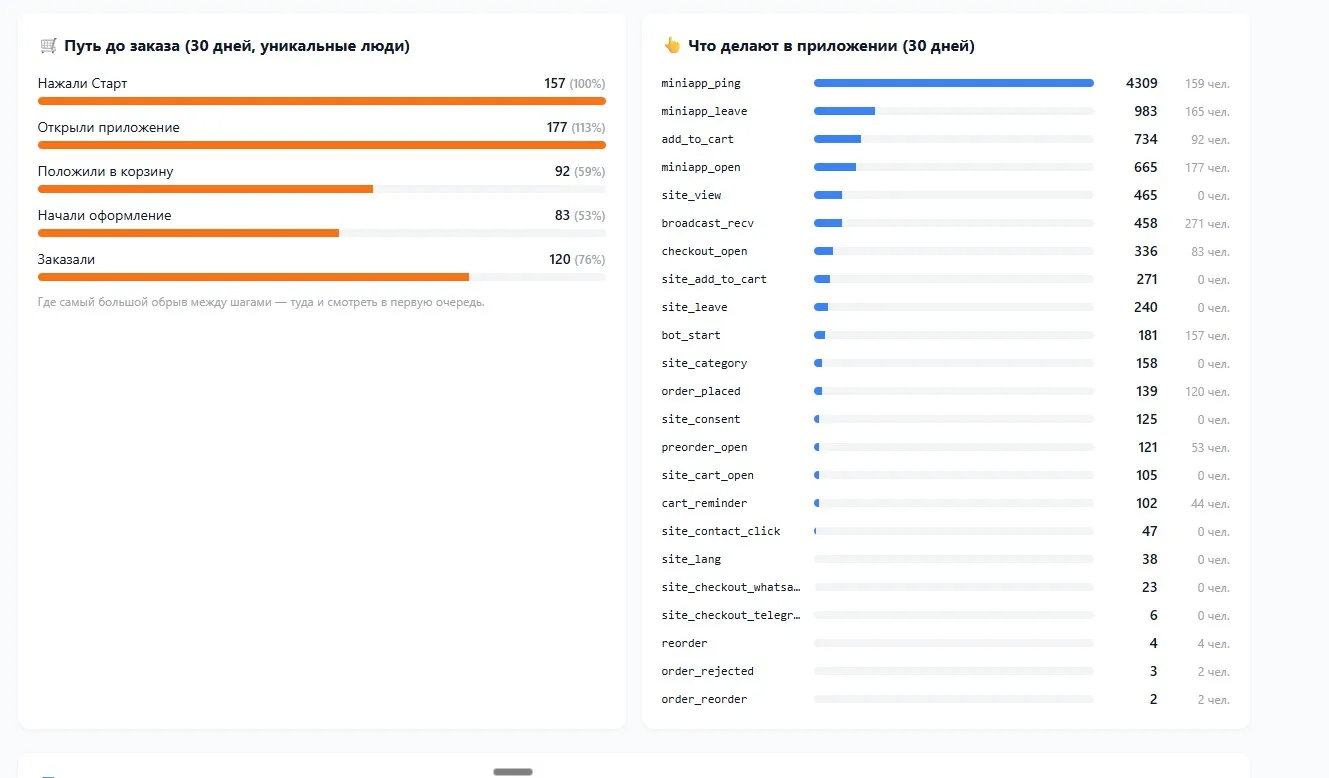Click the heading Путь до заказа (30 дней, уникальные люди)
Viewport: 1329px width, 778px height.
[237, 46]
